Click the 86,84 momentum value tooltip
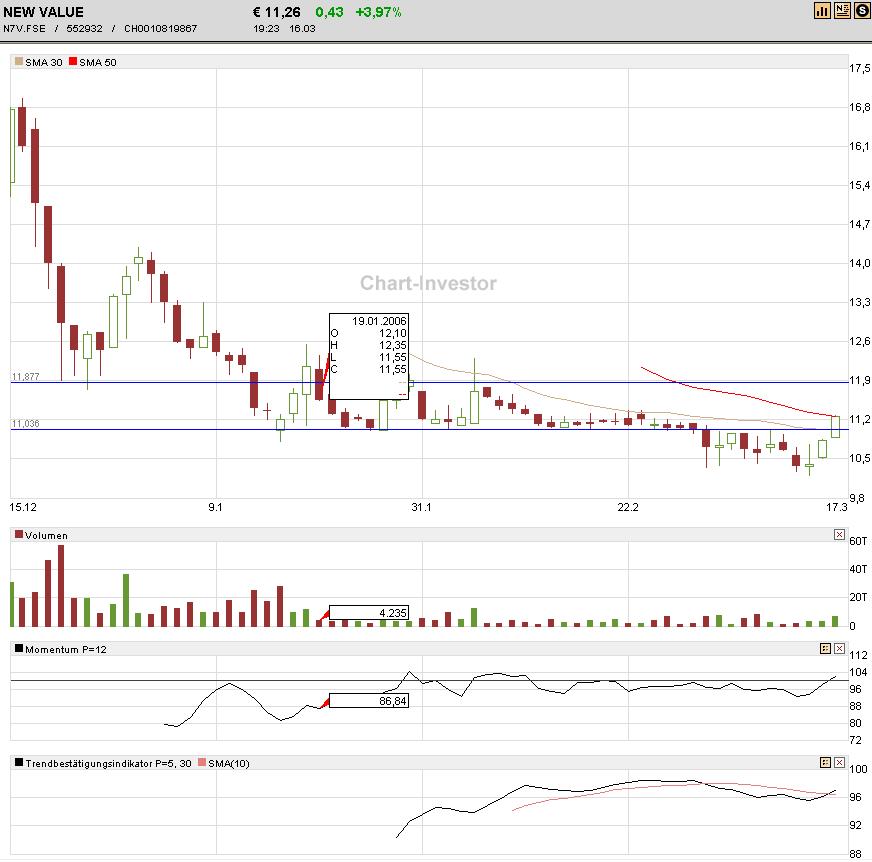872x862 pixels. pos(369,701)
